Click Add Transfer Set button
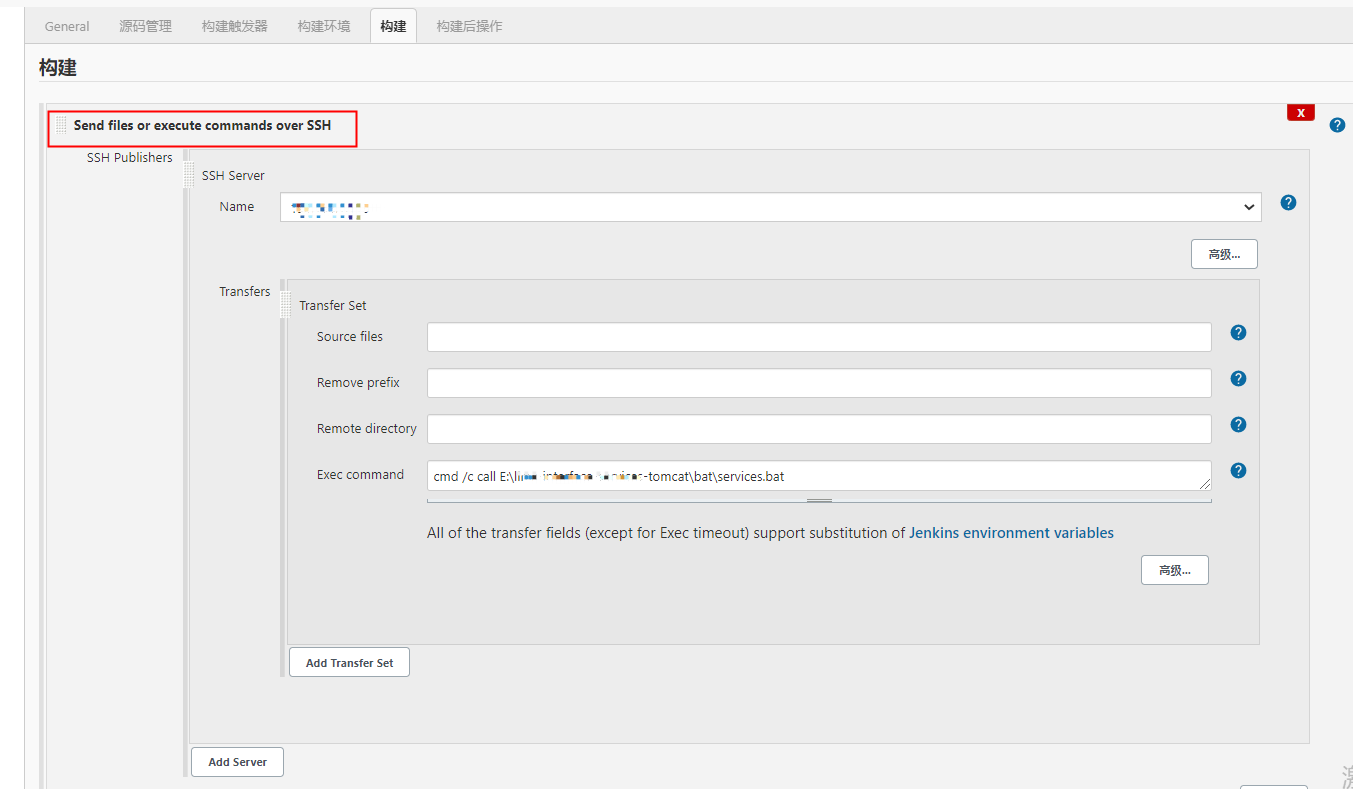1353x789 pixels. click(x=349, y=662)
